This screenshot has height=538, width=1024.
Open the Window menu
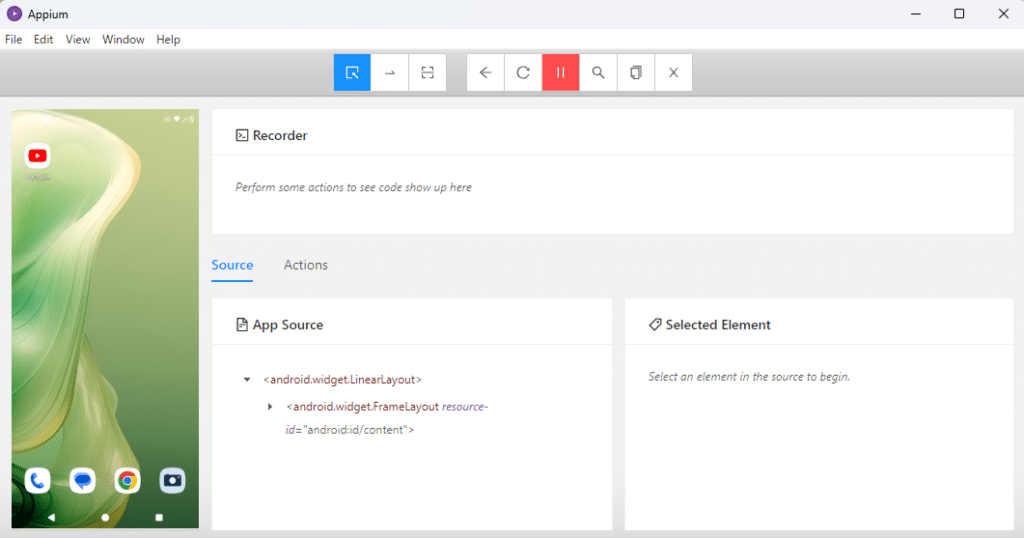pyautogui.click(x=123, y=40)
